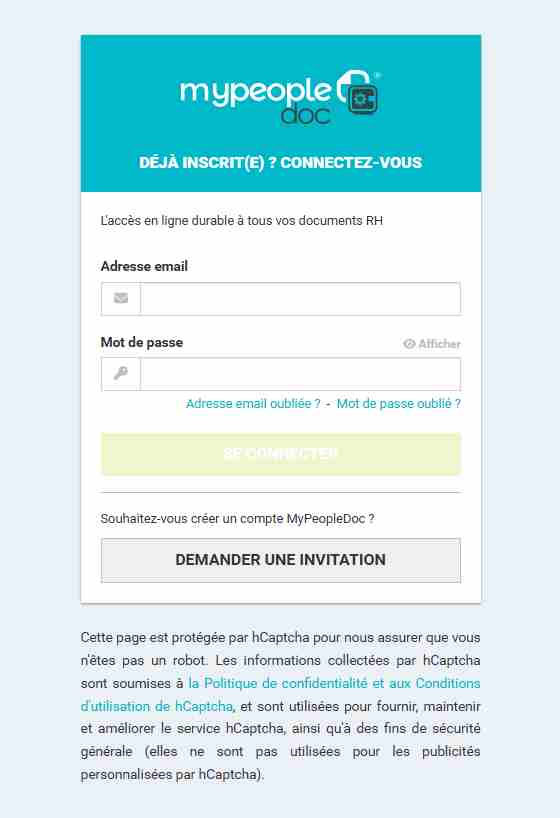The image size is (560, 818).
Task: Click the key icon in password field
Action: click(x=121, y=374)
